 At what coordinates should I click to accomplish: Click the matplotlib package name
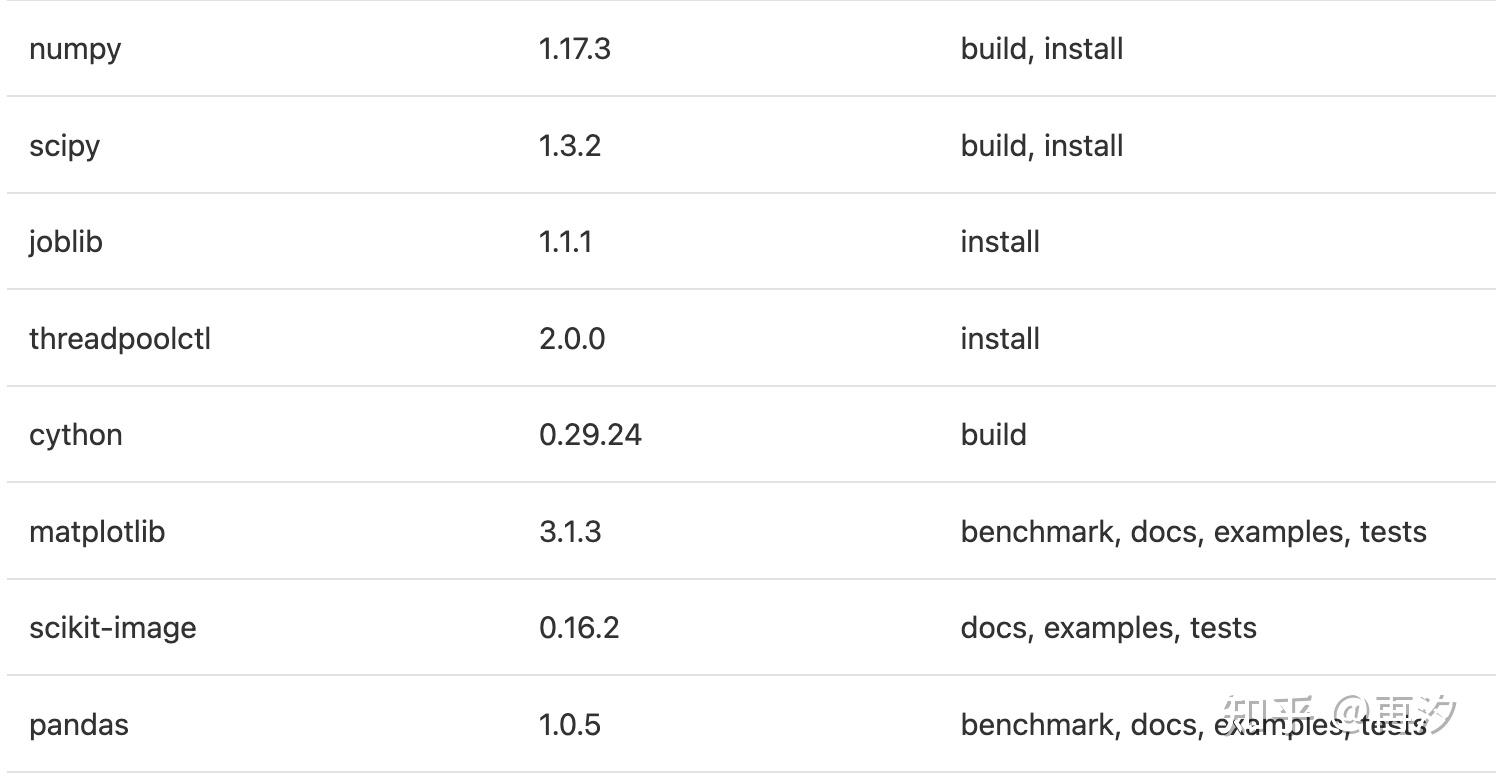[x=97, y=532]
